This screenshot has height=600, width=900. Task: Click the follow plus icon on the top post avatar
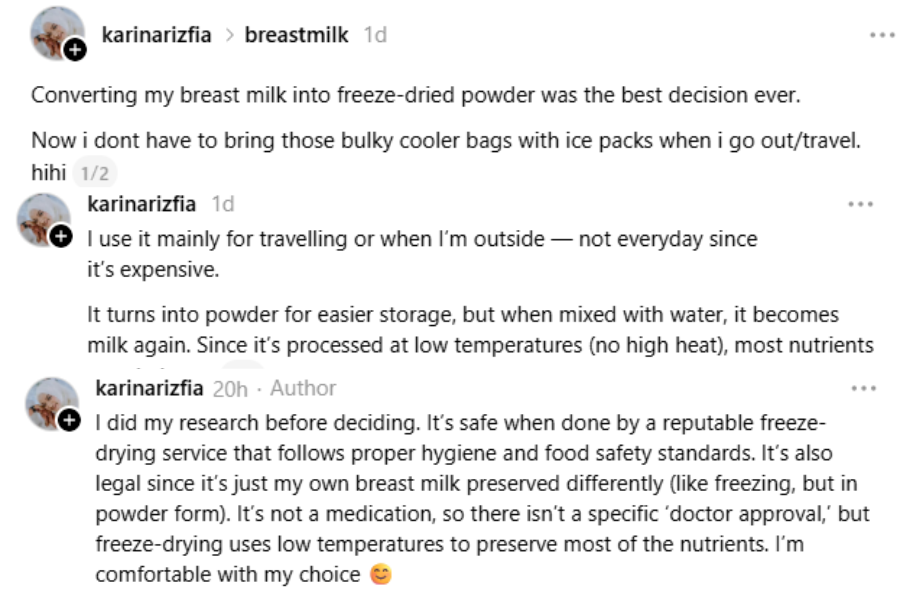click(x=74, y=50)
